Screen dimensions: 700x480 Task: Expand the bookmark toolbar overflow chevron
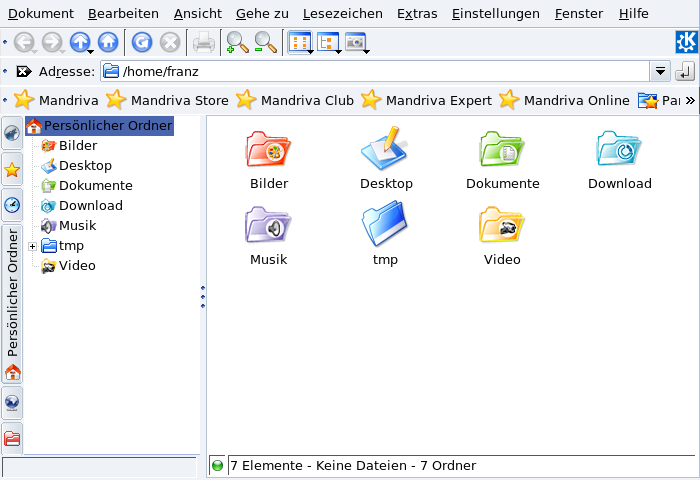[x=690, y=100]
